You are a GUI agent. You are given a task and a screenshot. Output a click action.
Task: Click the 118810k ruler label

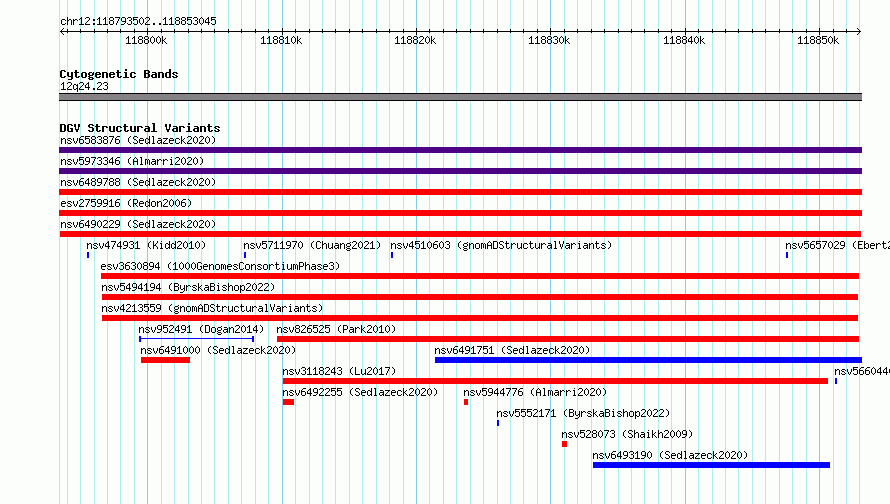(281, 40)
